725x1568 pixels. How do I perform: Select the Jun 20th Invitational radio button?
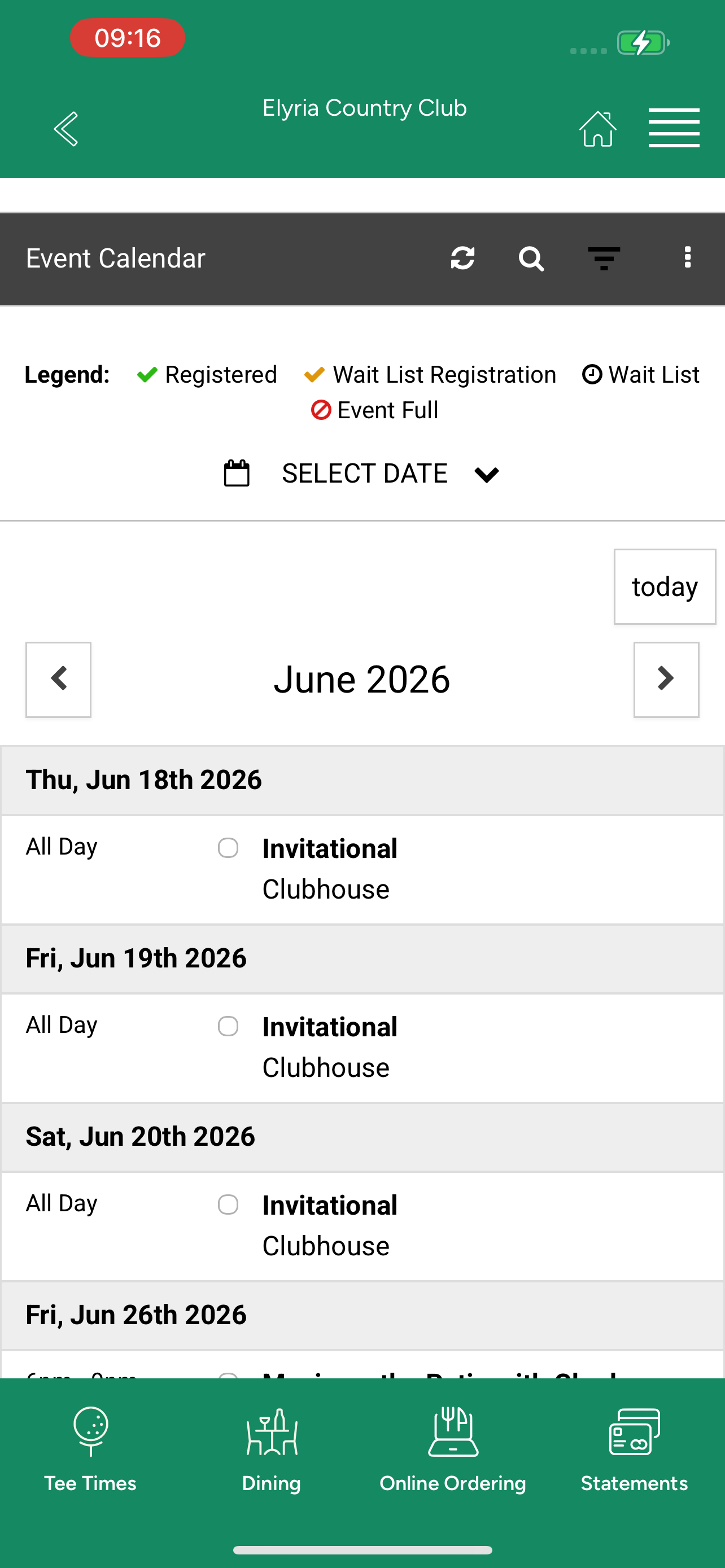(x=228, y=1205)
